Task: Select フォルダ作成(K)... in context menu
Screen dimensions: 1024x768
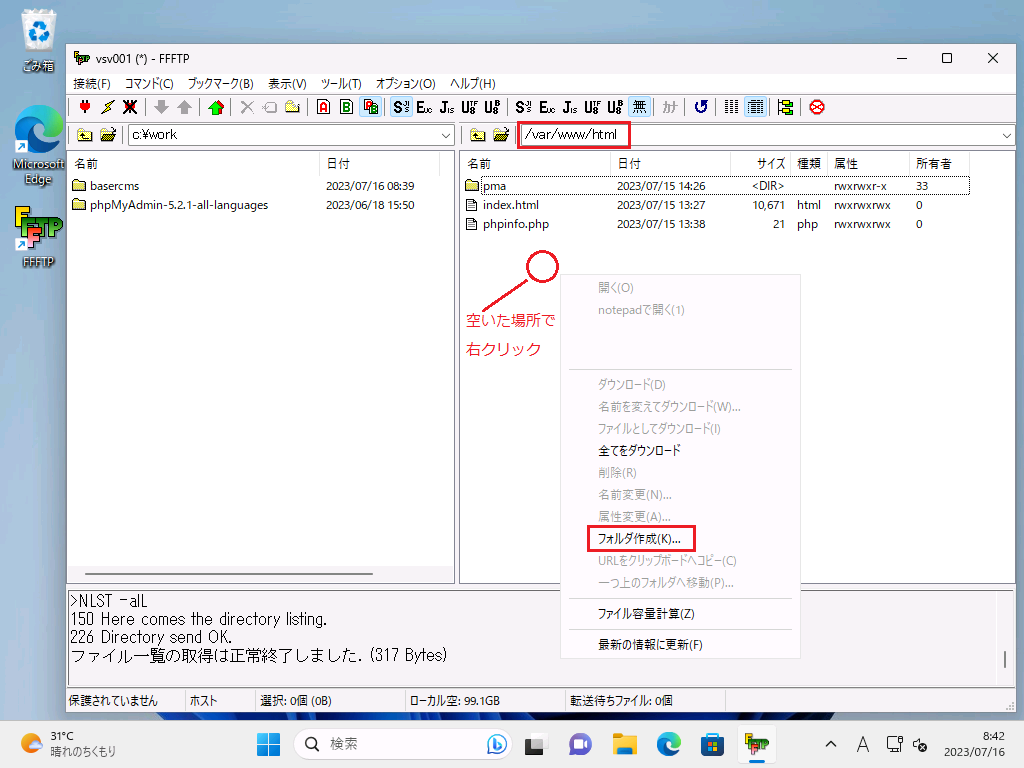Action: click(638, 538)
